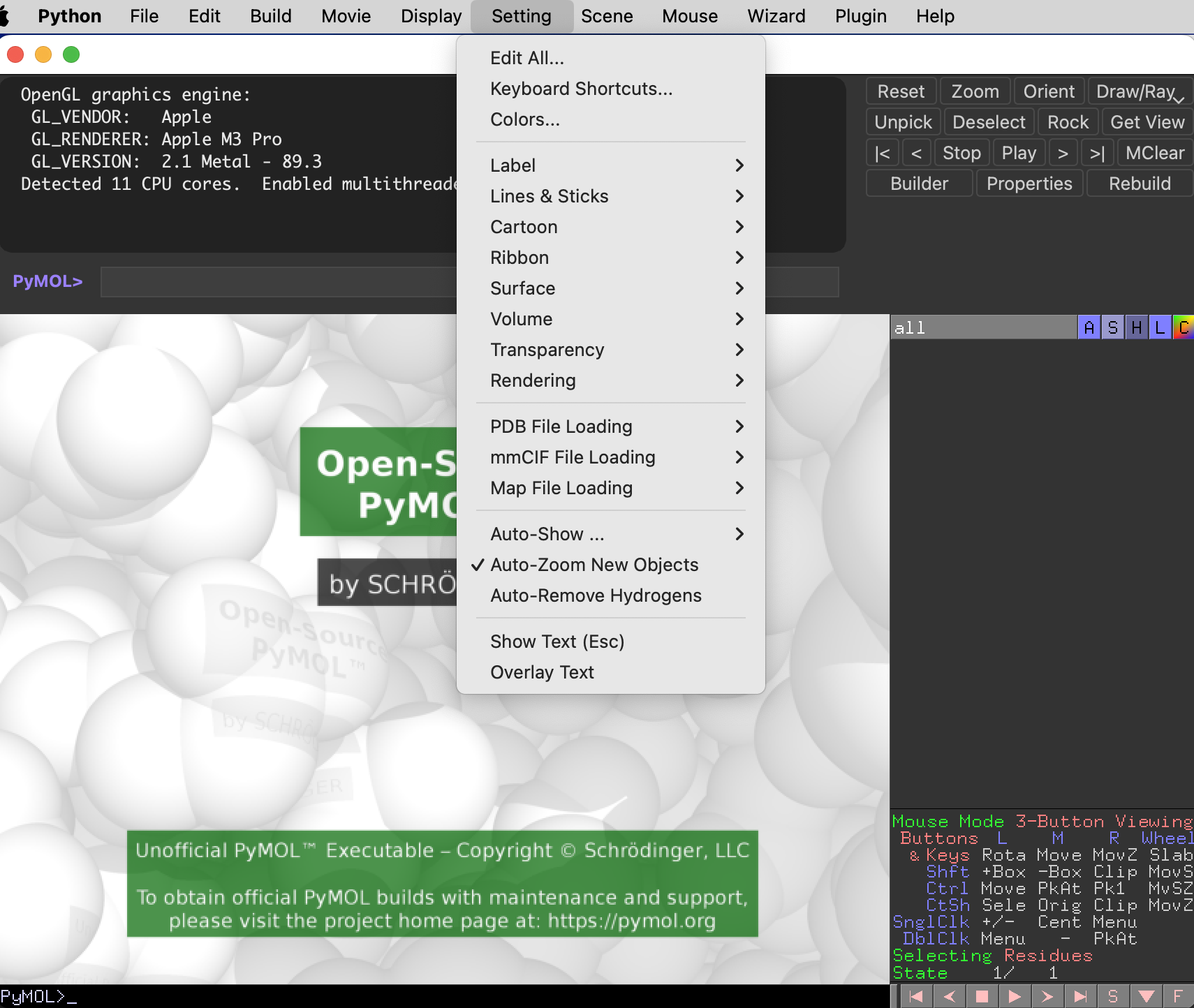This screenshot has width=1194, height=1008.
Task: Click the downward triangle icon in bottom bar
Action: [x=1147, y=996]
